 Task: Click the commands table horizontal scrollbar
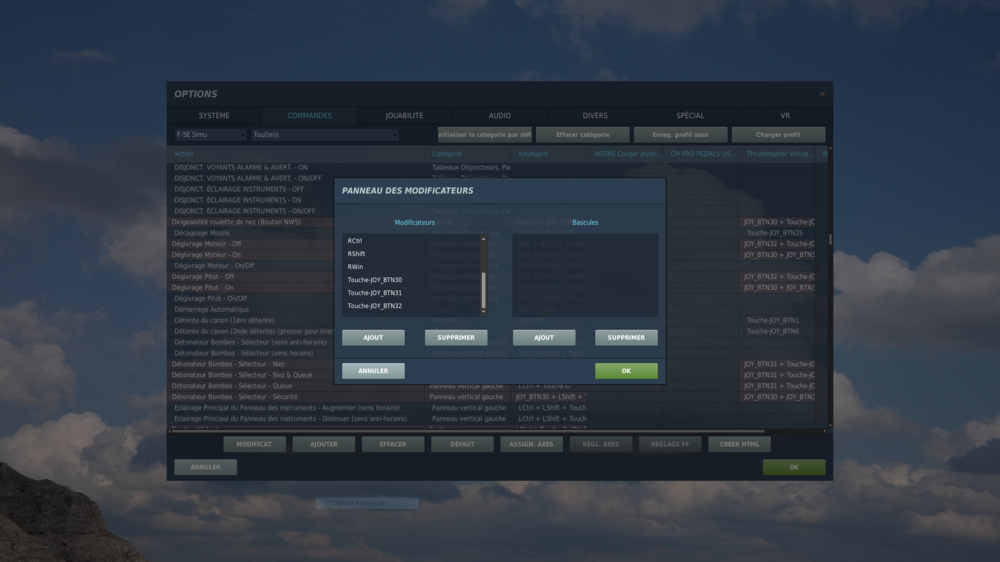click(x=467, y=431)
